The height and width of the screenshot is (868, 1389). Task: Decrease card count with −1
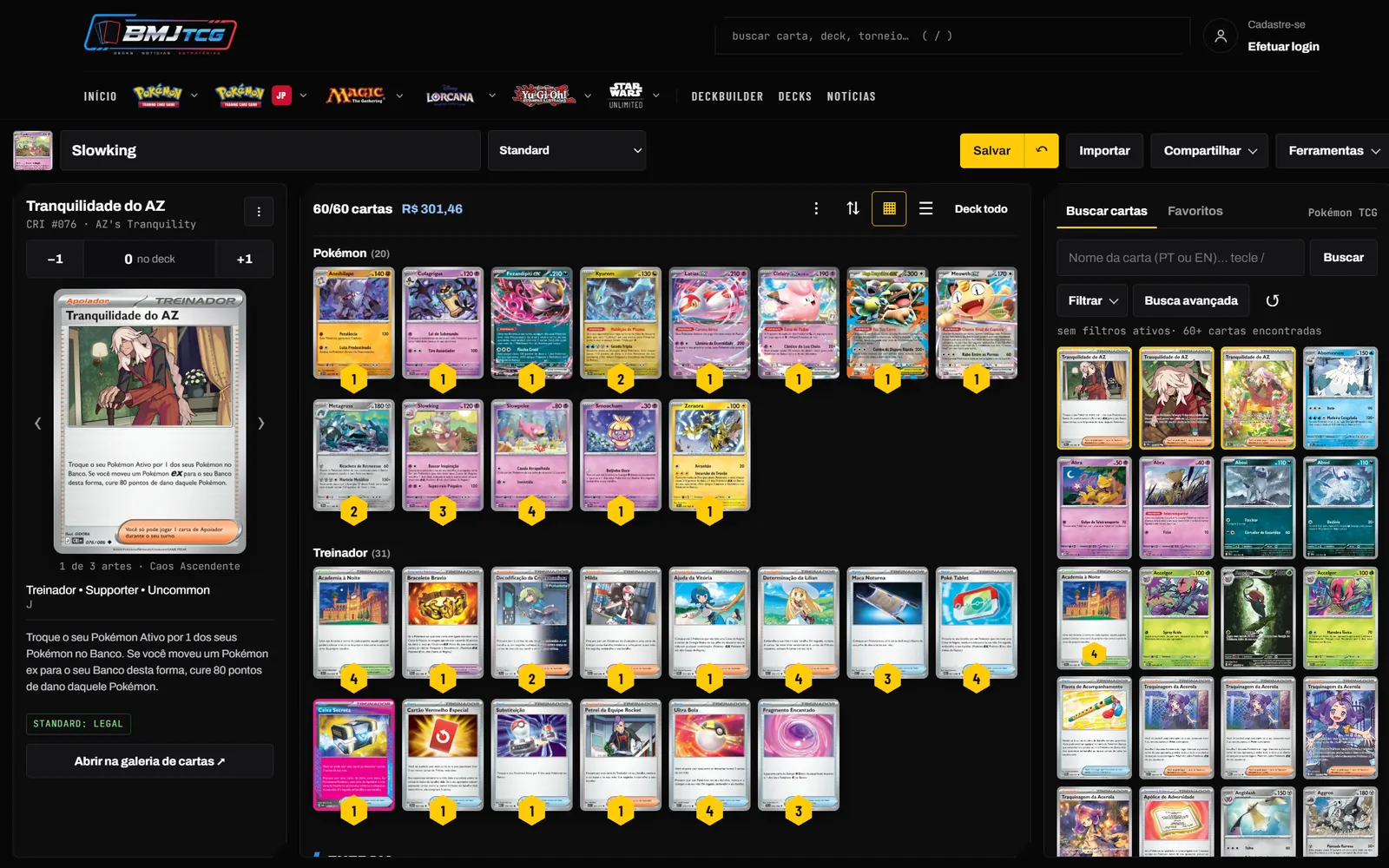pyautogui.click(x=56, y=259)
